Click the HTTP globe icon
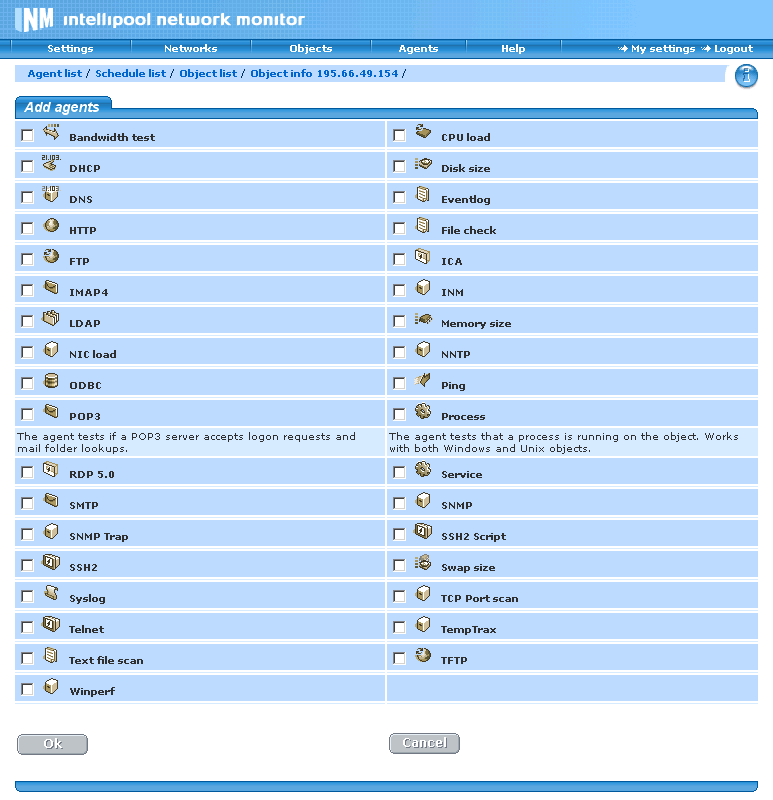The height and width of the screenshot is (800, 773). coord(51,226)
